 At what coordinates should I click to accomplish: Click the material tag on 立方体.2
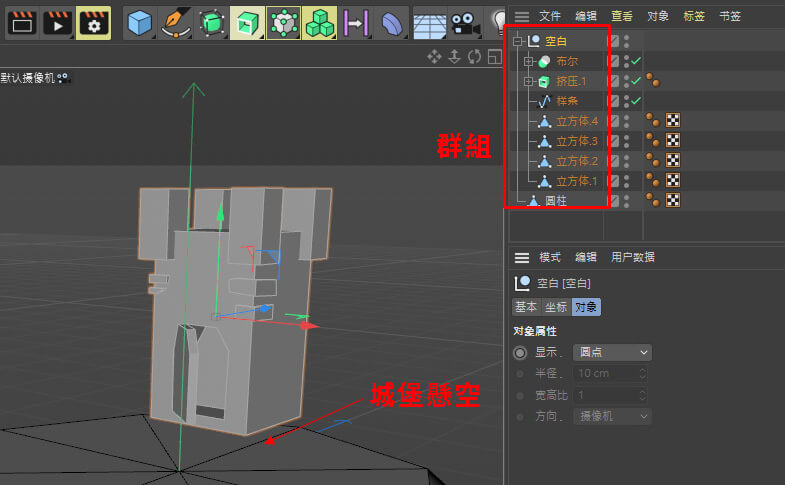(x=673, y=160)
